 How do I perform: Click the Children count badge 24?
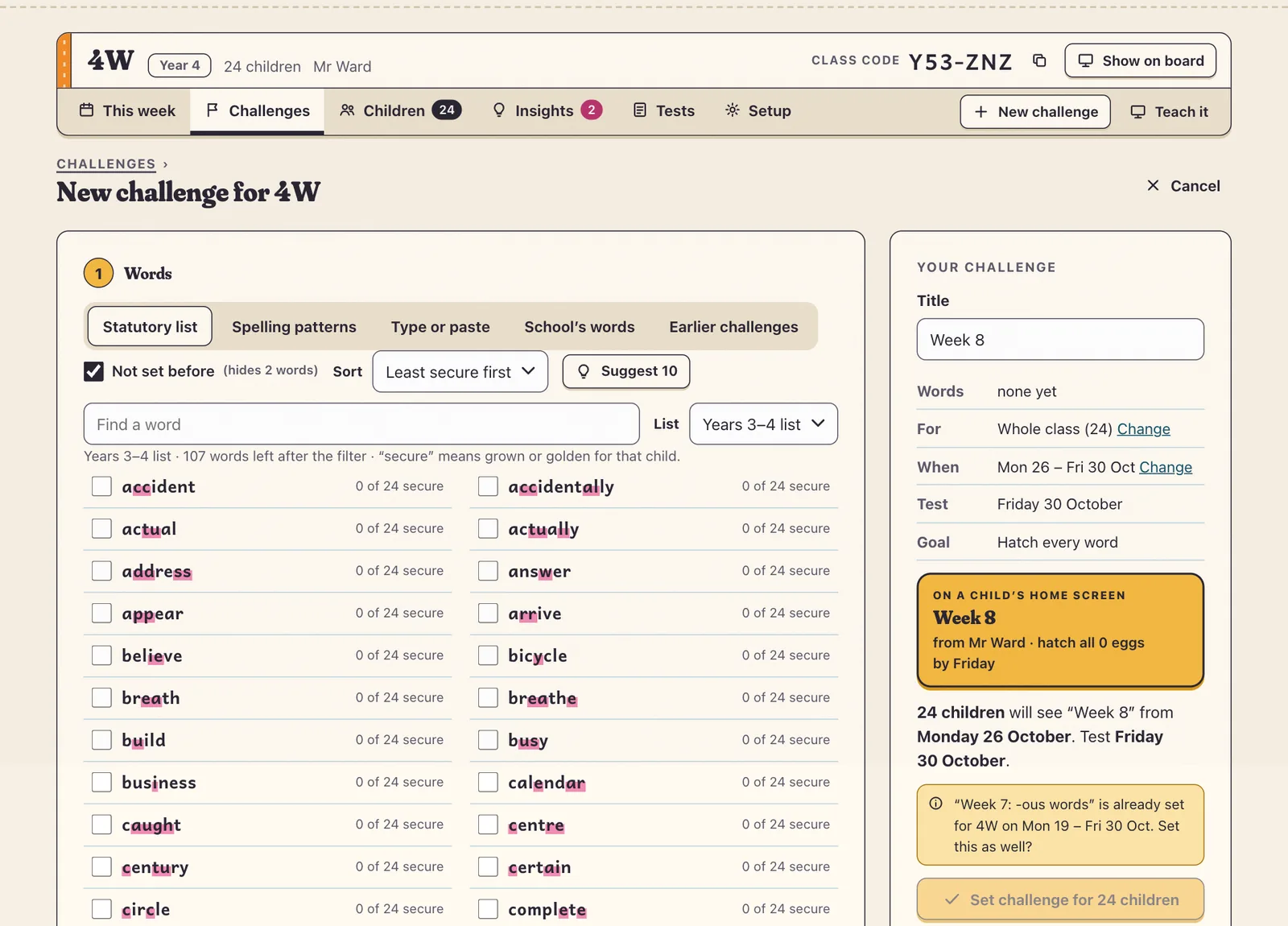click(447, 110)
